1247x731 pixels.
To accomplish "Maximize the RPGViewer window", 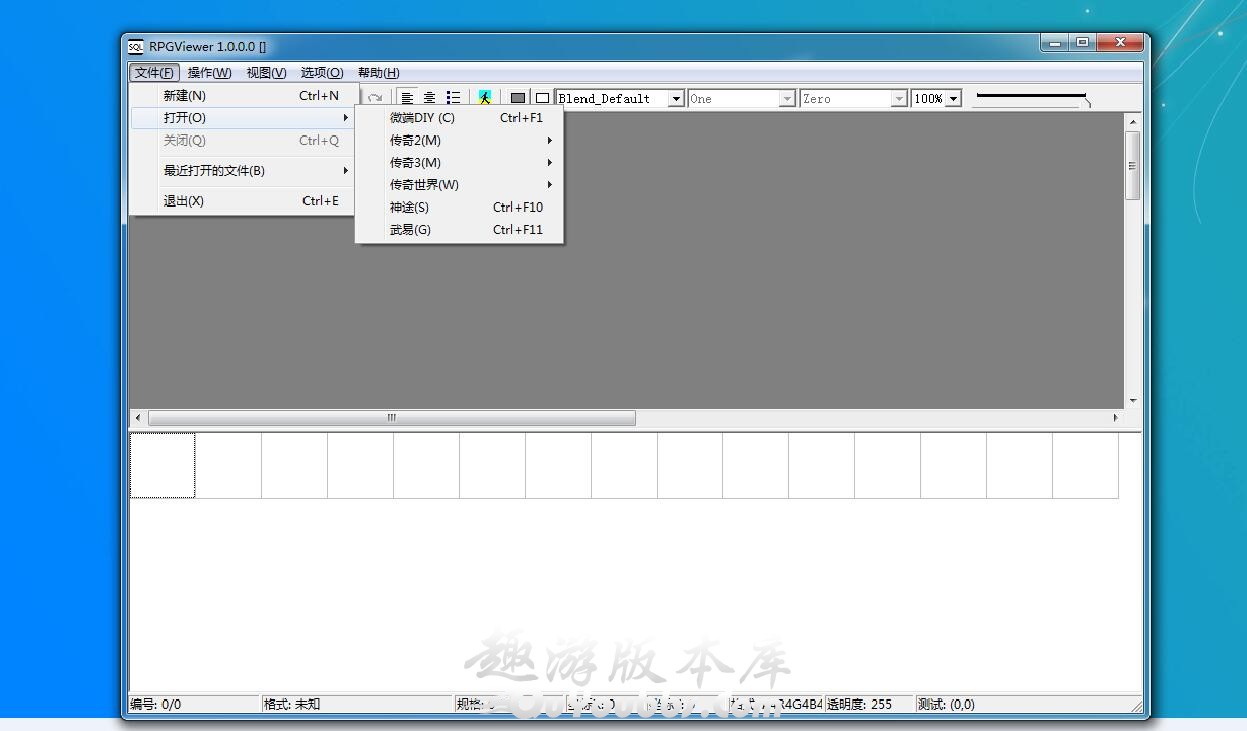I will [1082, 43].
